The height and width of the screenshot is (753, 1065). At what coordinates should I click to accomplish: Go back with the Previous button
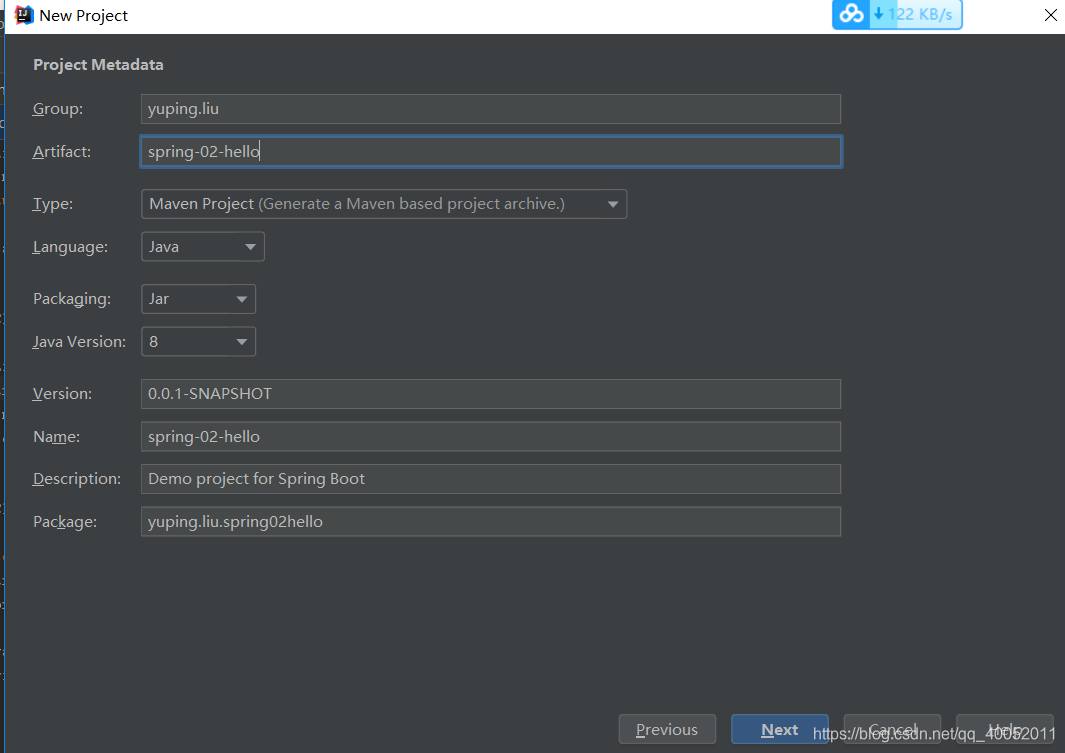click(667, 729)
